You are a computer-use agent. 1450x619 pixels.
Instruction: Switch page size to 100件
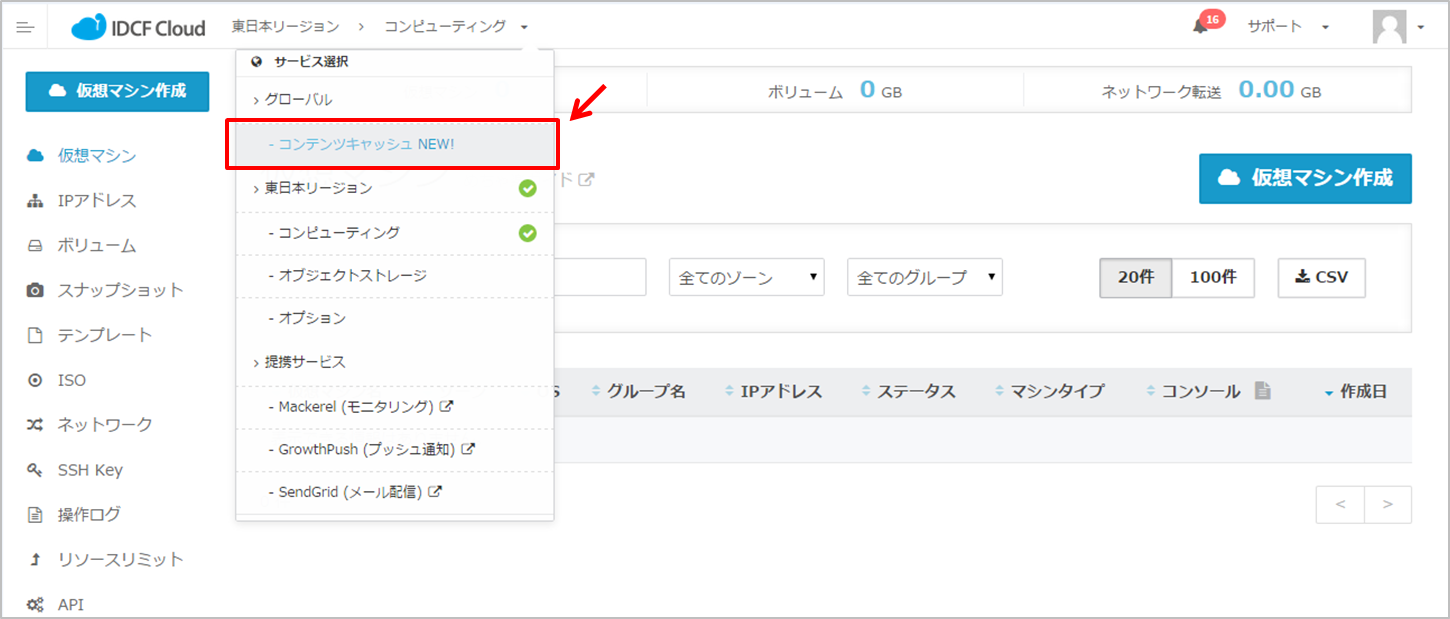[x=1213, y=277]
